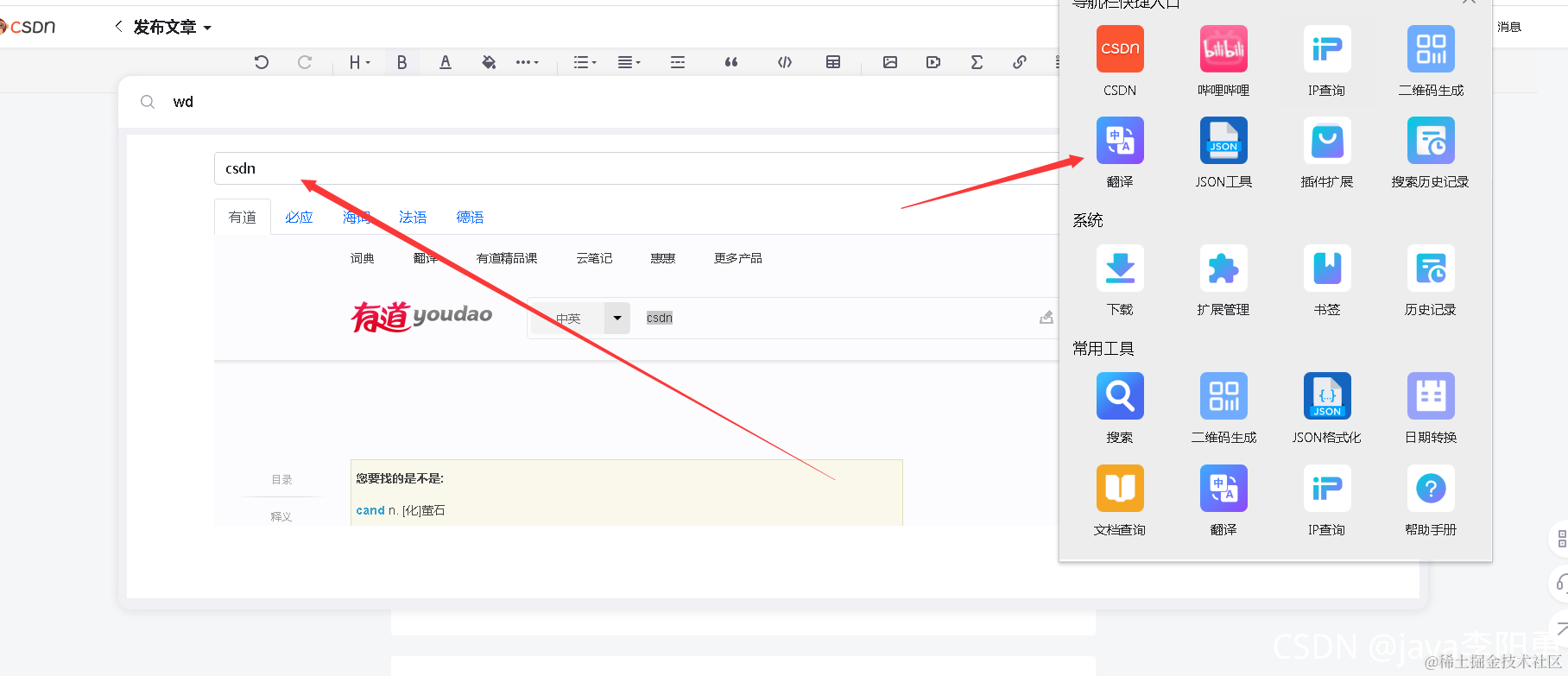Click the csdn translation input field
This screenshot has height=676, width=1568.
point(636,168)
